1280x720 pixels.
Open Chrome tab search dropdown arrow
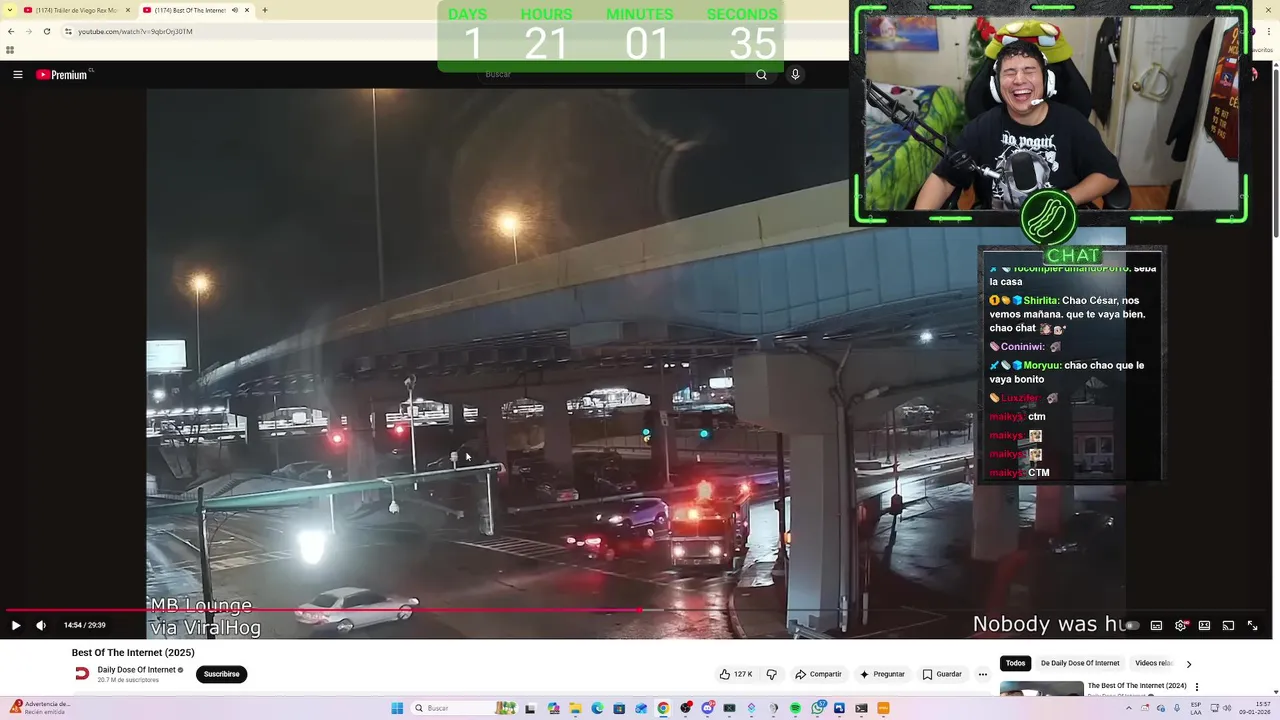[8, 10]
